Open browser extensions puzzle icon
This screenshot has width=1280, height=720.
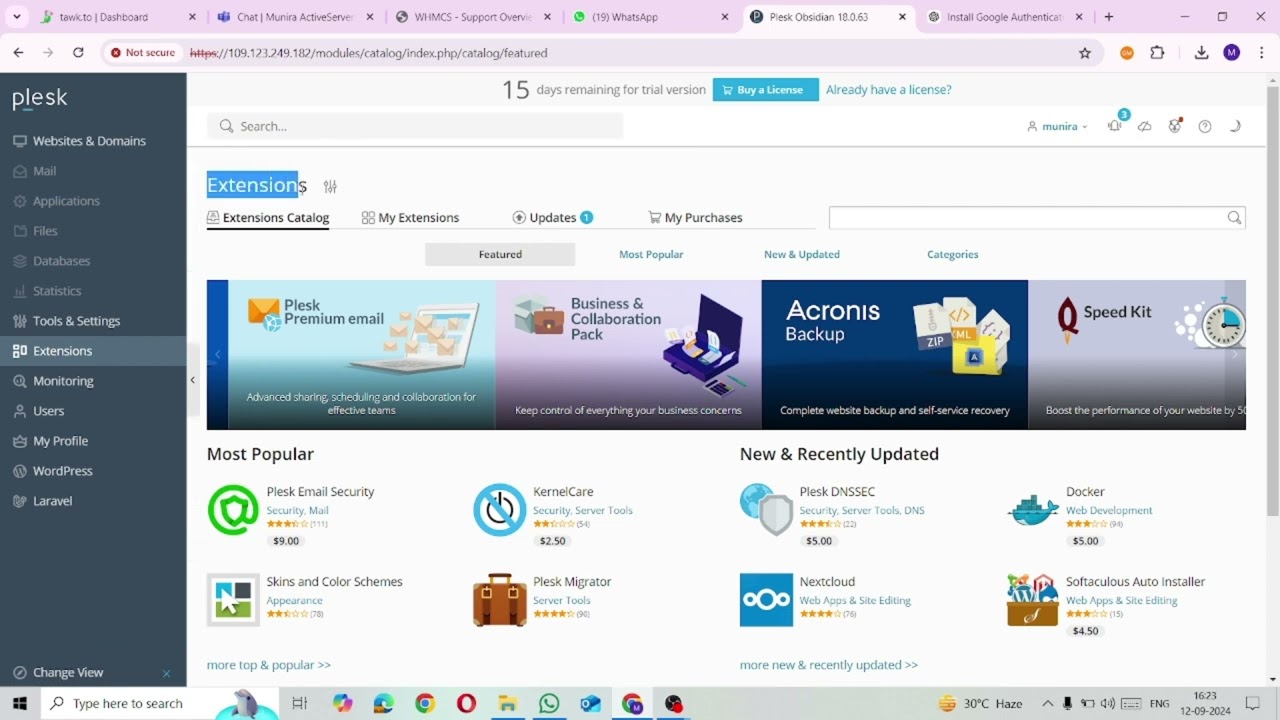[1157, 53]
